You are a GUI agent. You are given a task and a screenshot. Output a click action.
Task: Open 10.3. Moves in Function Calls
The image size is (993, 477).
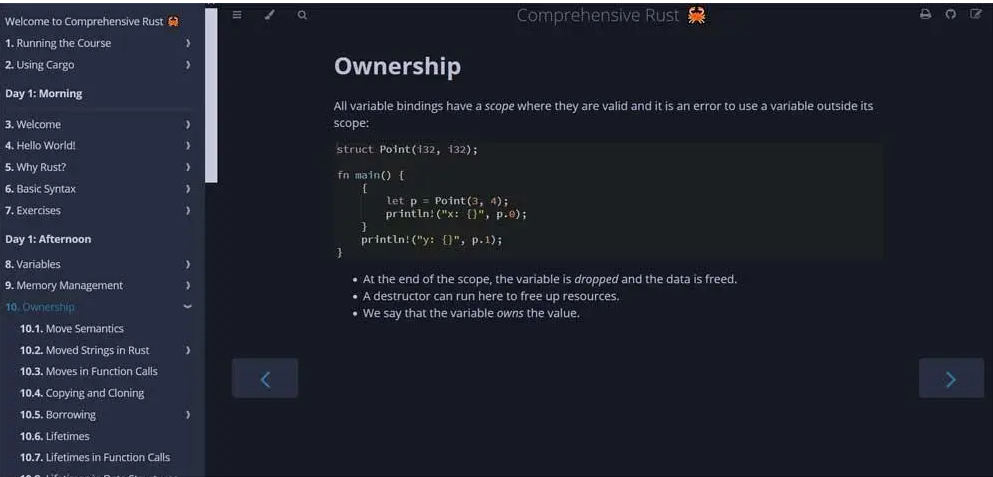point(89,371)
